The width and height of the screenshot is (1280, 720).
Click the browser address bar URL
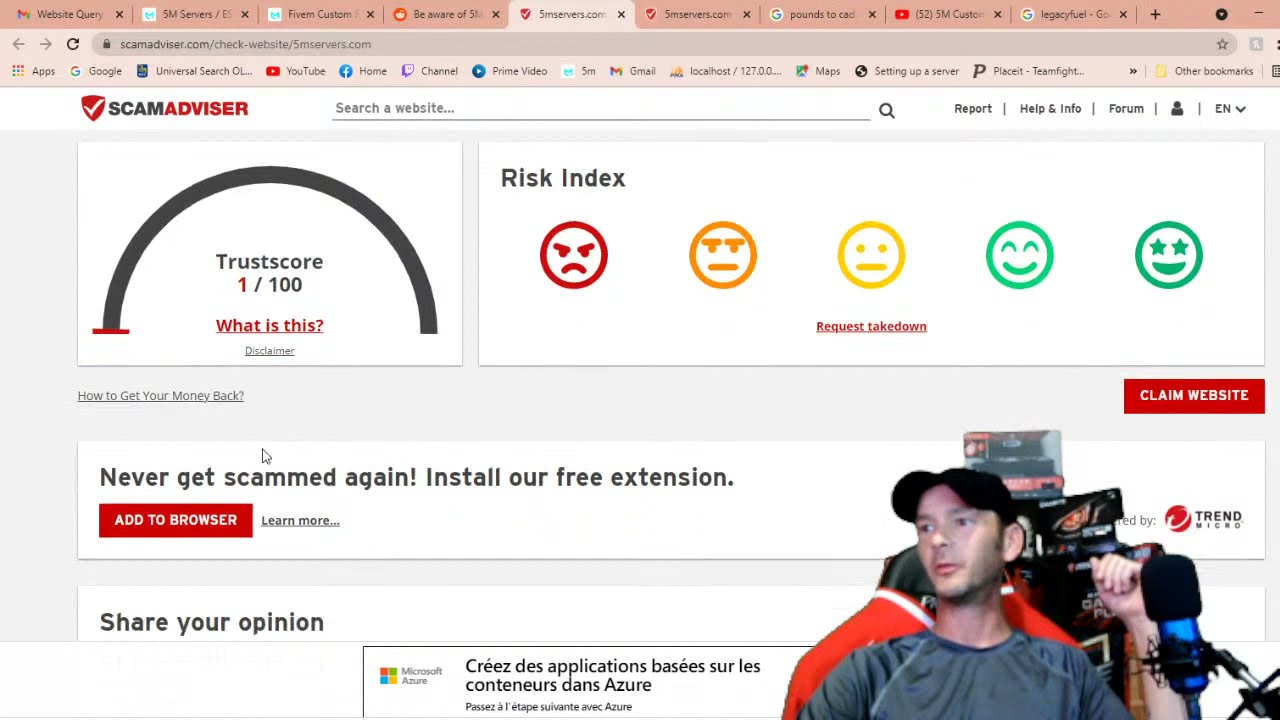tap(245, 44)
